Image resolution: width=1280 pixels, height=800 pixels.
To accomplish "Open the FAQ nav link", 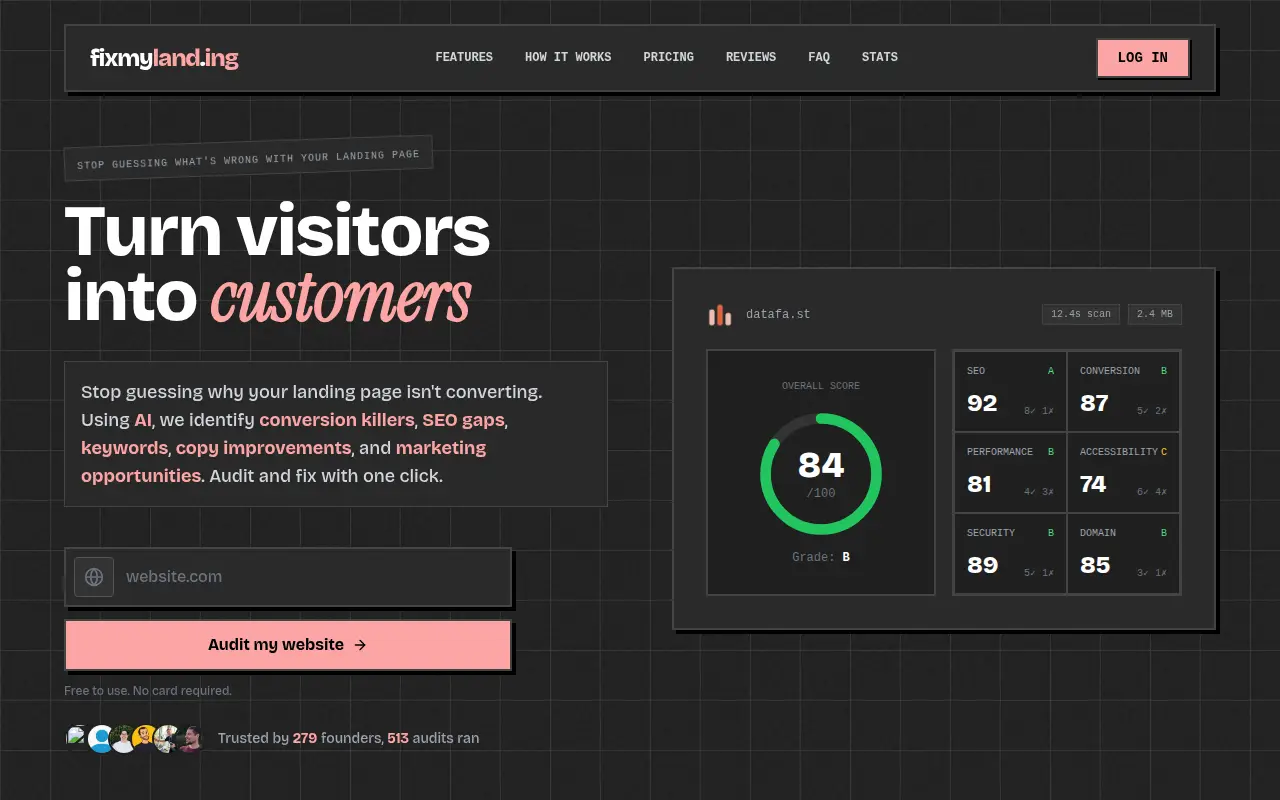I will coord(819,57).
